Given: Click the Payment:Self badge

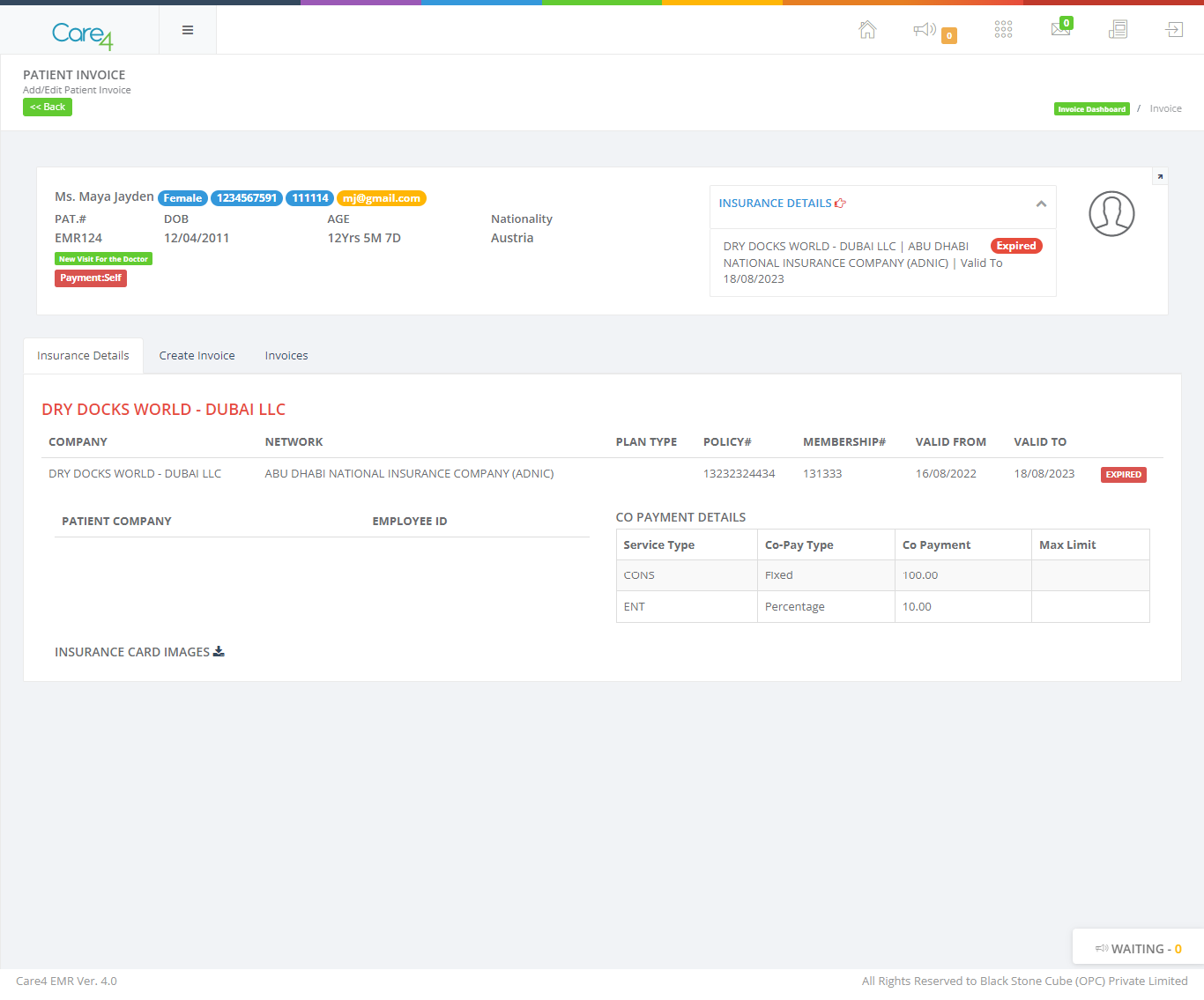Looking at the screenshot, I should tap(91, 278).
